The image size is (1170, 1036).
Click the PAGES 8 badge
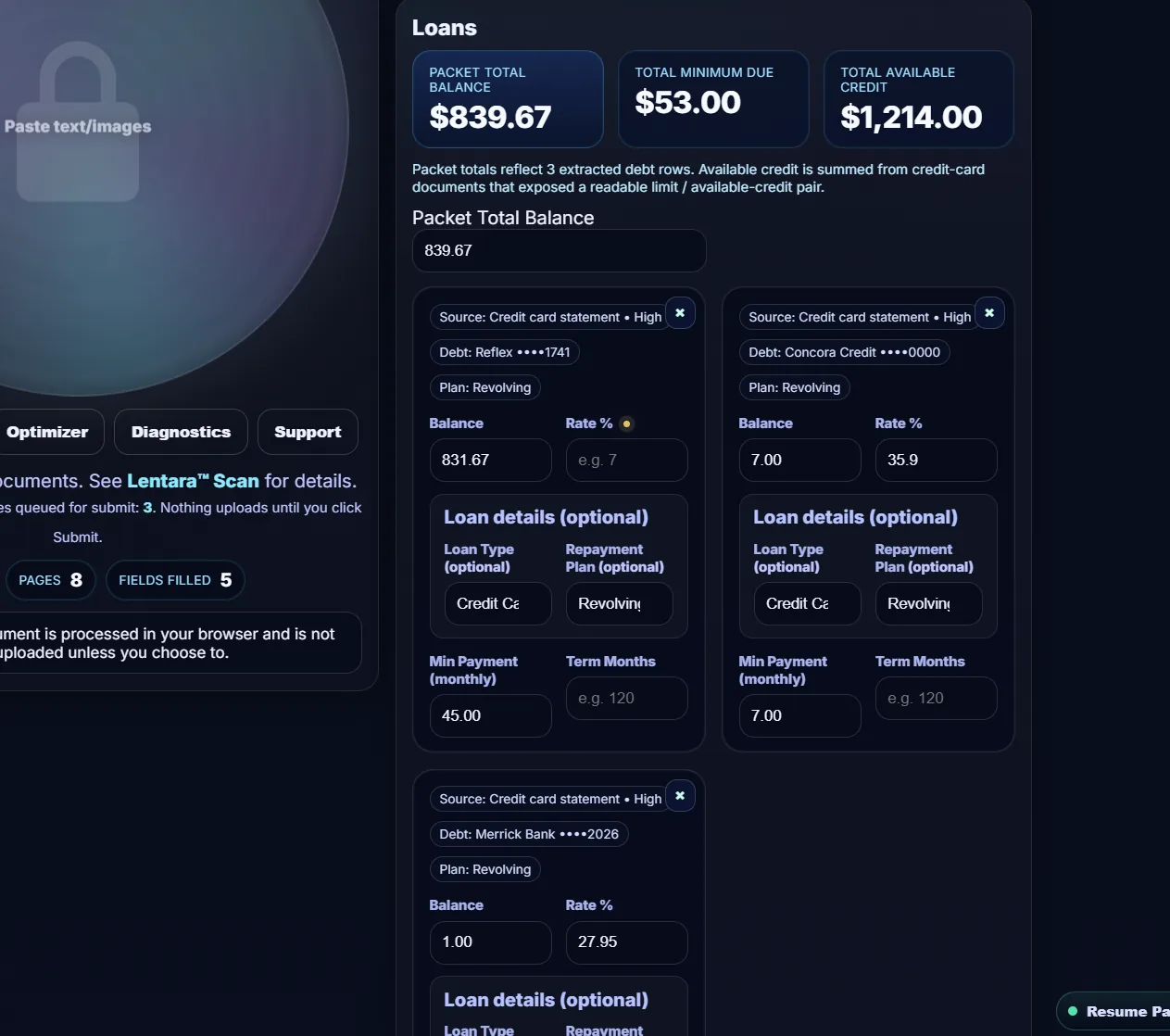point(51,579)
